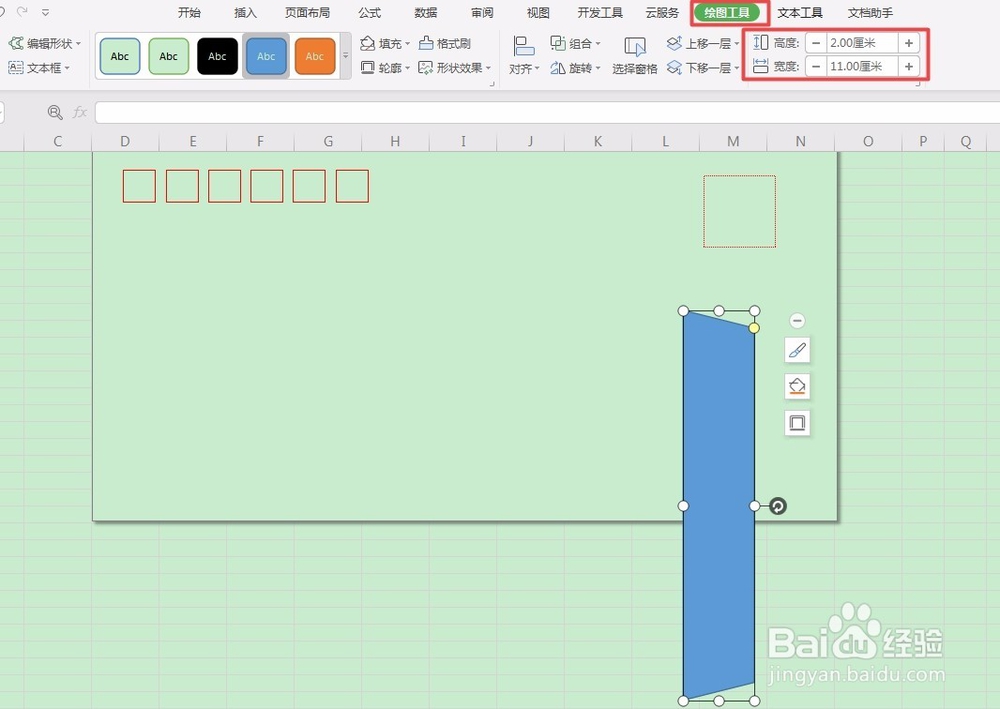Open the 形状效果 dropdown

pyautogui.click(x=455, y=68)
